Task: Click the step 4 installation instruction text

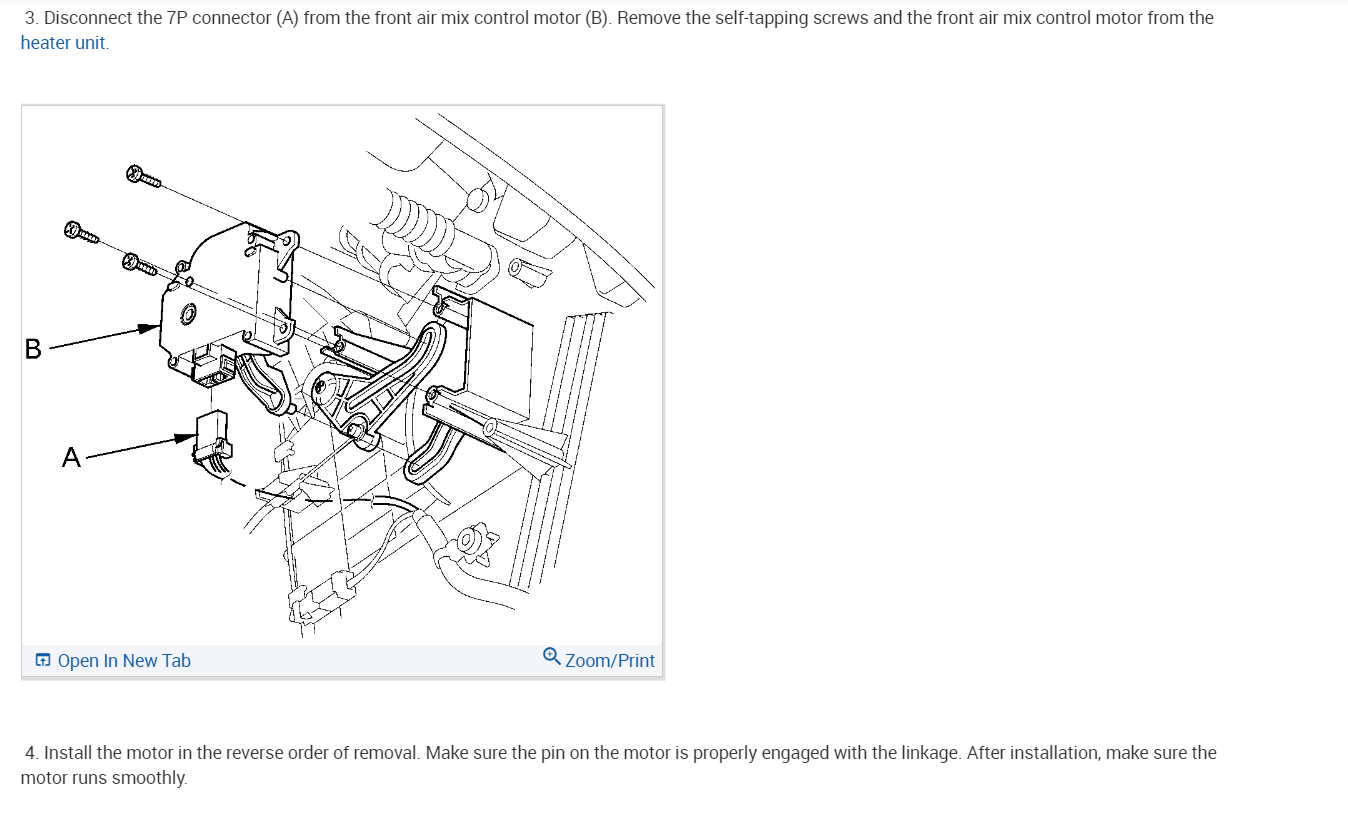Action: coord(619,764)
